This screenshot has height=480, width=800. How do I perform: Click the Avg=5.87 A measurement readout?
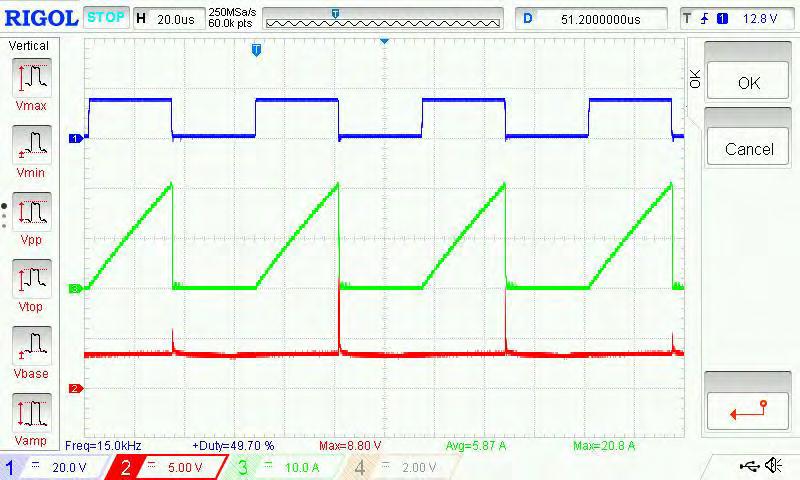[x=476, y=445]
